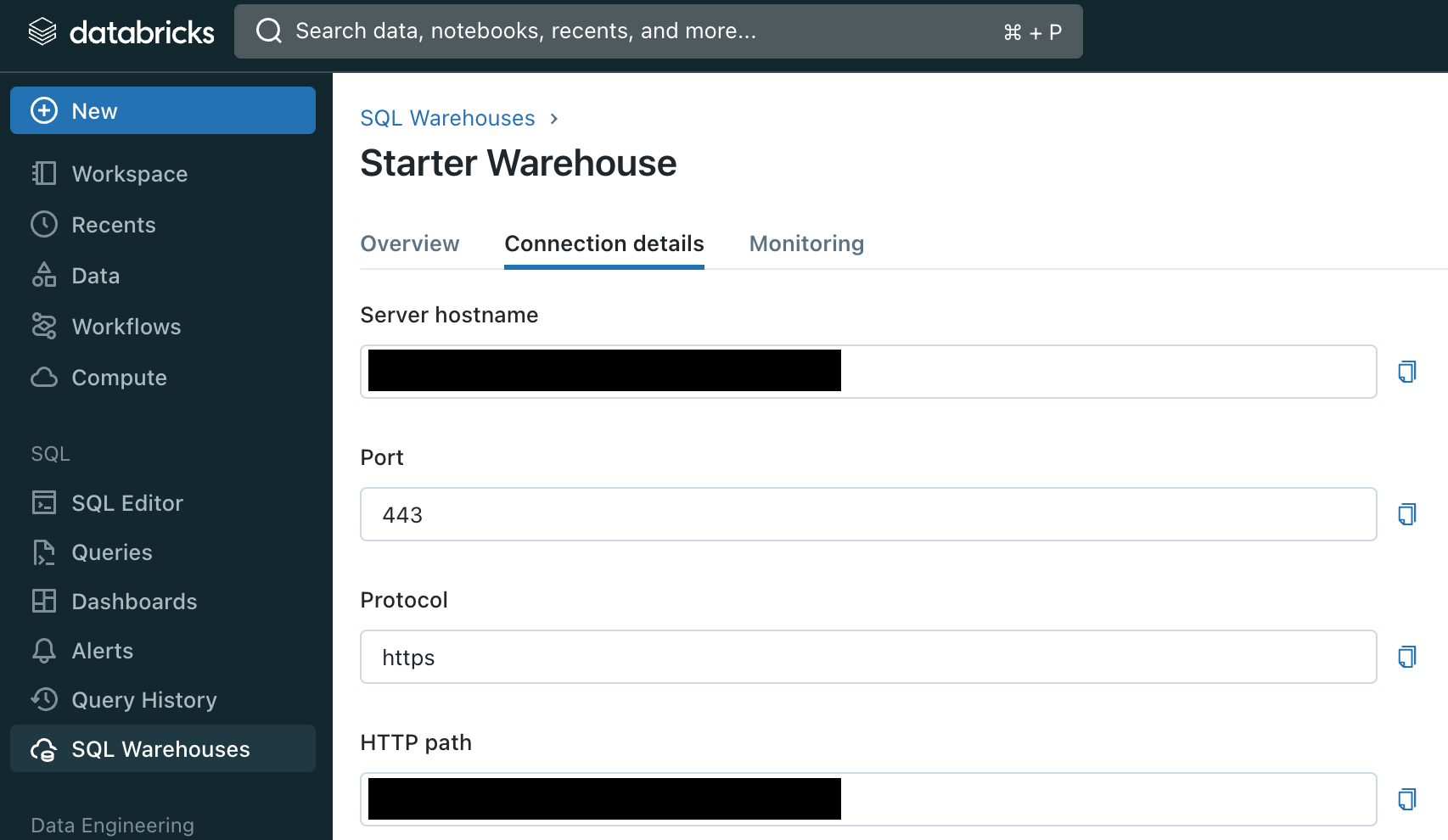Open Workspace from the sidebar
Screen dimensions: 1448x840
163,173
